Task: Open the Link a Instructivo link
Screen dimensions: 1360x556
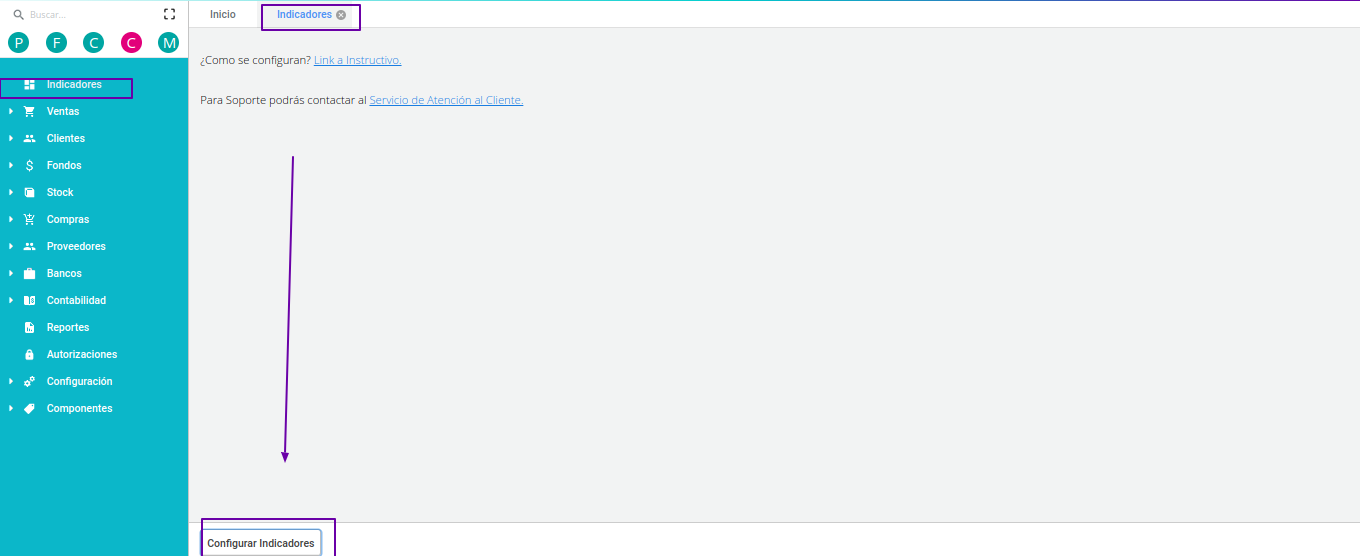Action: coord(357,61)
